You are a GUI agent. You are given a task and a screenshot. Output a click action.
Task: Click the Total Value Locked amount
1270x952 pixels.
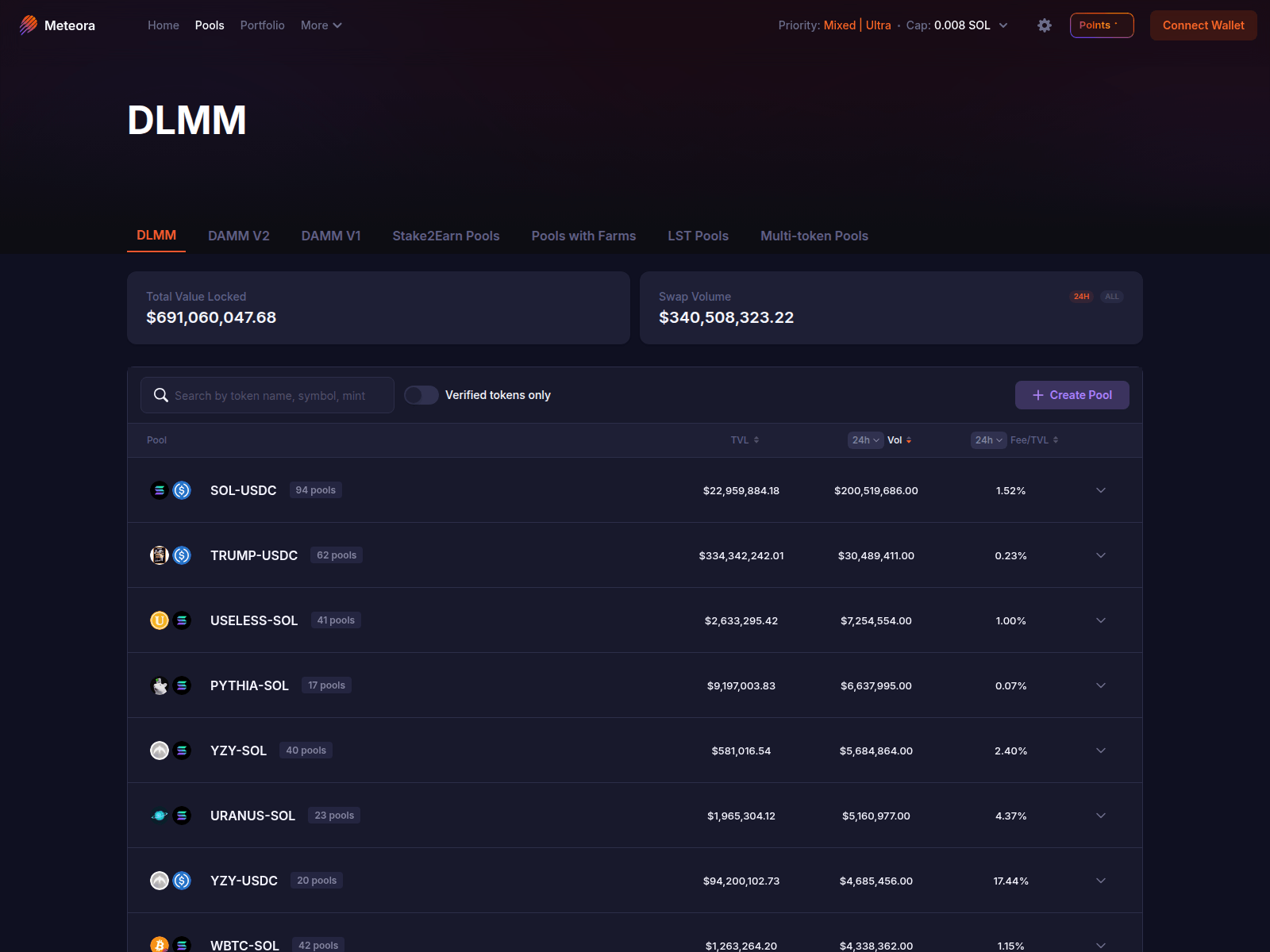211,317
